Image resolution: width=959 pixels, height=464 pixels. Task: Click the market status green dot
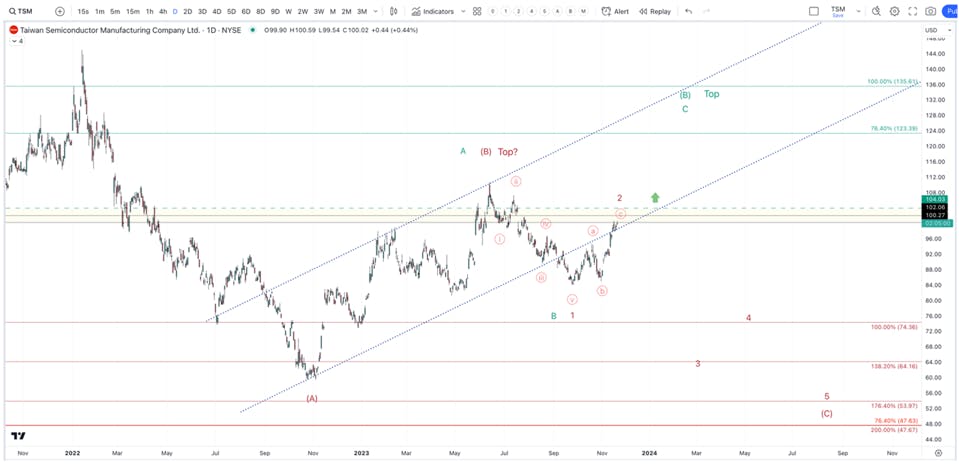click(x=253, y=29)
